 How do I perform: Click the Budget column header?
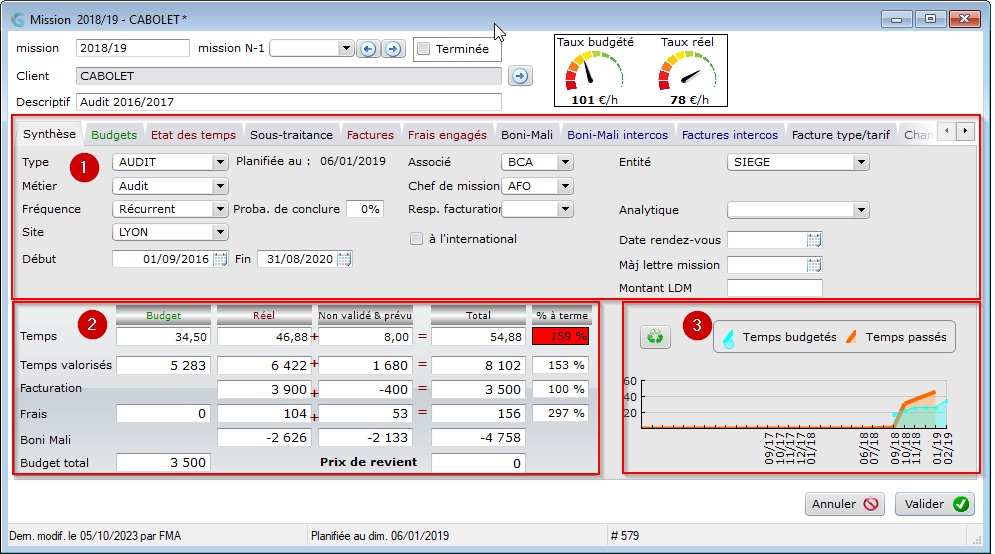tap(163, 315)
